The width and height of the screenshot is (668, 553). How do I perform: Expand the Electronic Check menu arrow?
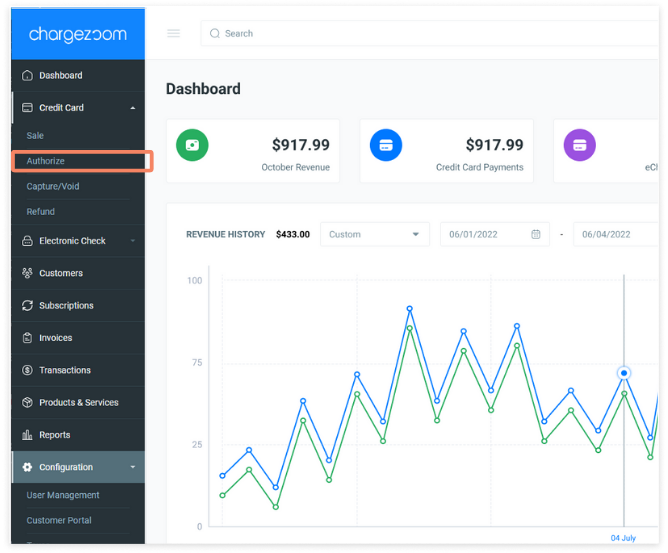(x=133, y=241)
